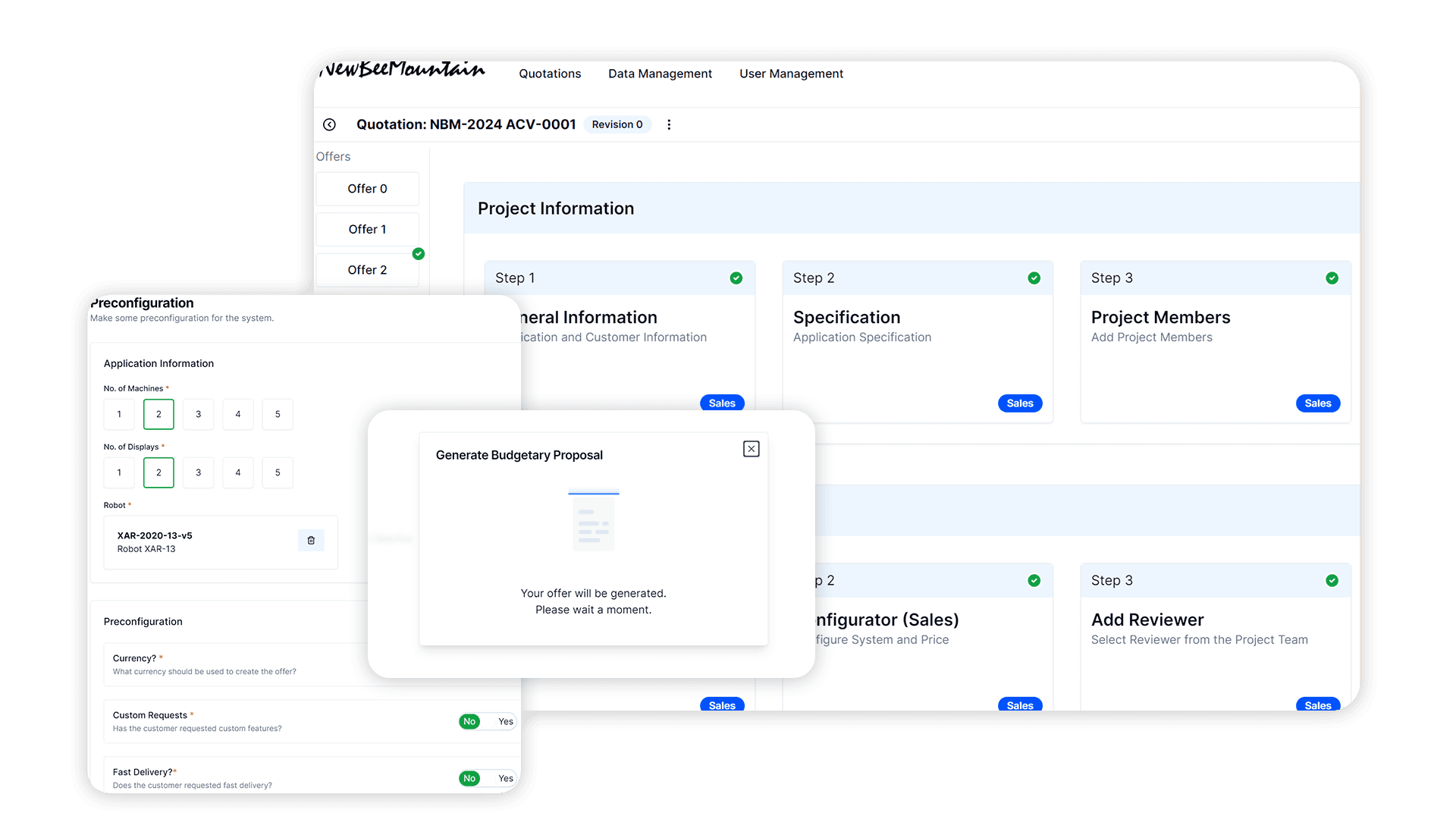Switch to User Management

[x=791, y=74]
